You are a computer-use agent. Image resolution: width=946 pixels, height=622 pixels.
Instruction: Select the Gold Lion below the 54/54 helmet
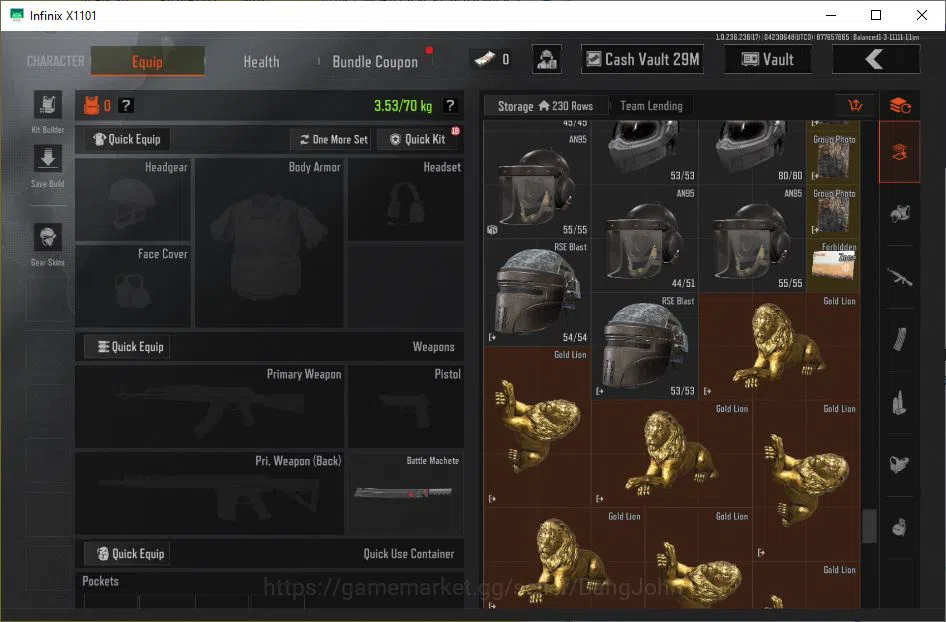[x=538, y=427]
